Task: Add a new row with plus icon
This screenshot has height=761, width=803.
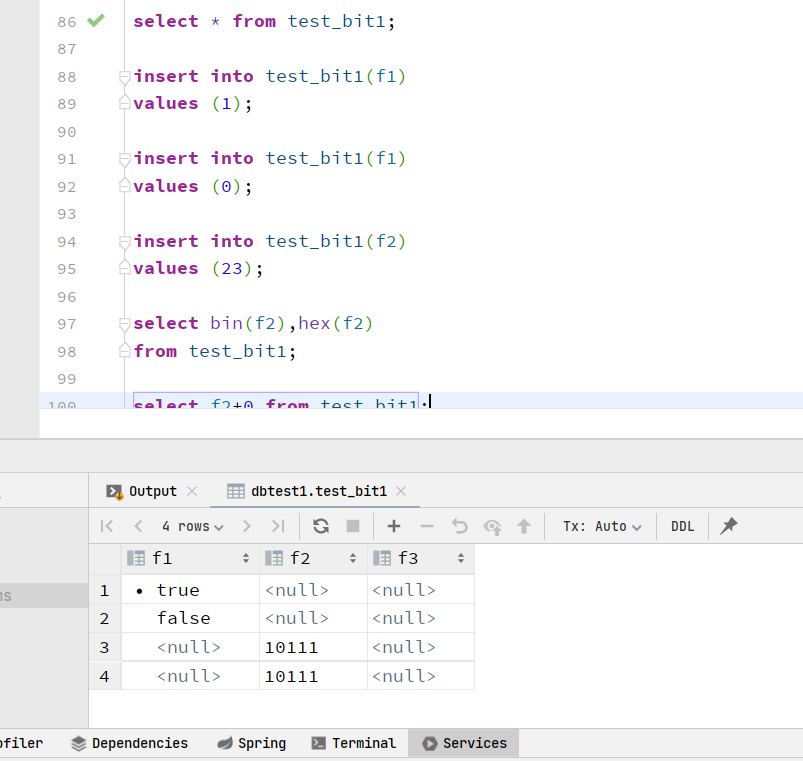Action: click(394, 526)
